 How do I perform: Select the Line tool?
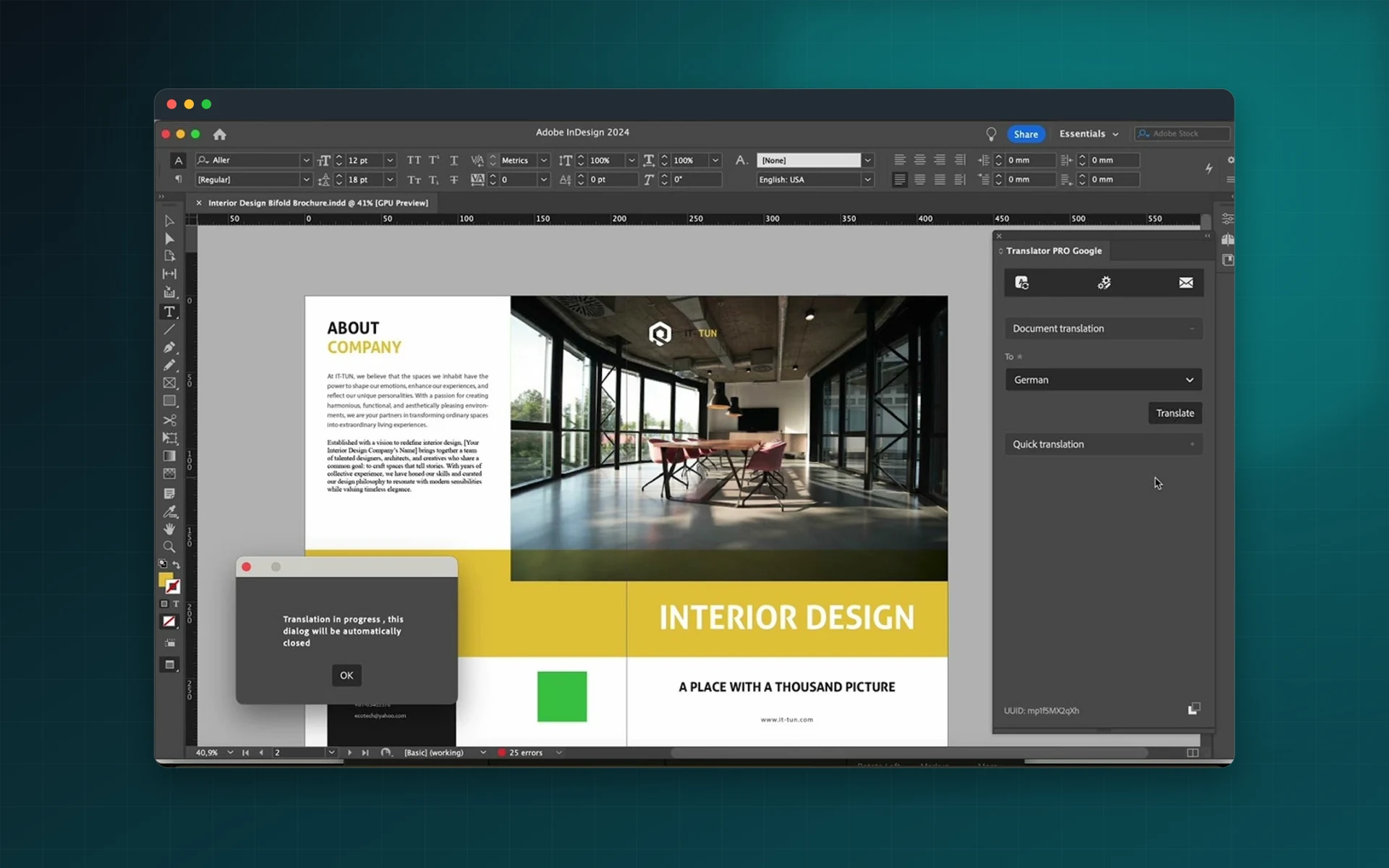[169, 330]
